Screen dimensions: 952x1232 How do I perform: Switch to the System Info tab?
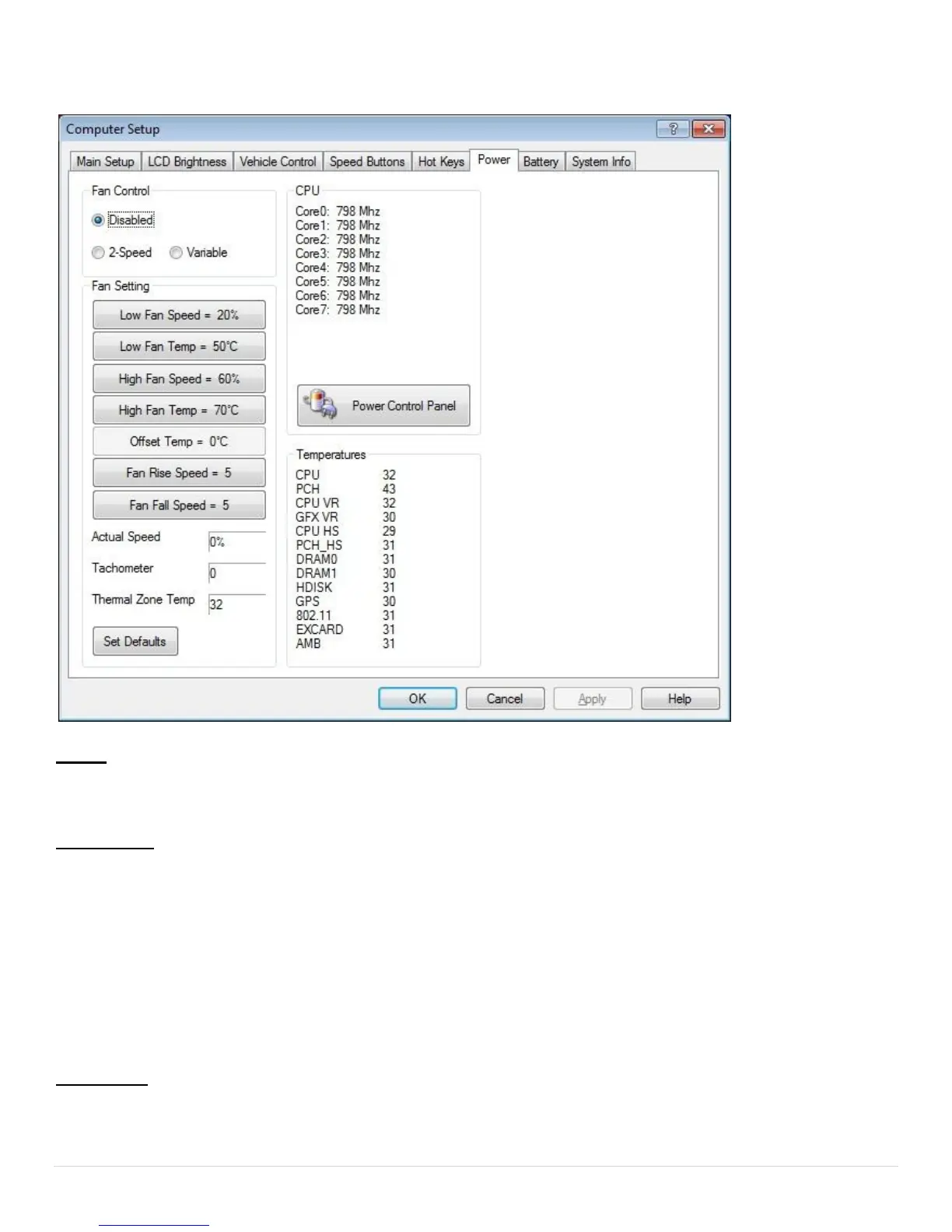click(601, 162)
